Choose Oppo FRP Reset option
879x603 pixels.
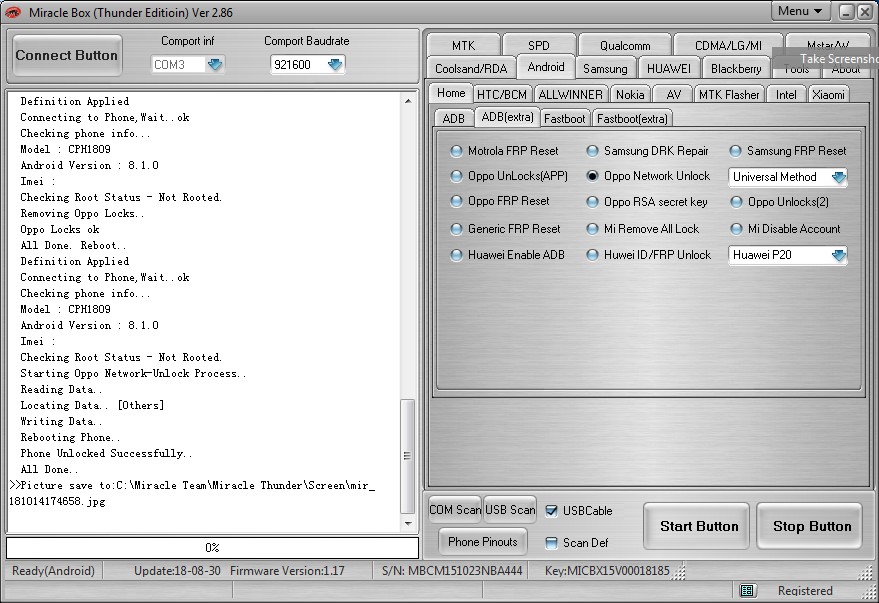coord(456,201)
